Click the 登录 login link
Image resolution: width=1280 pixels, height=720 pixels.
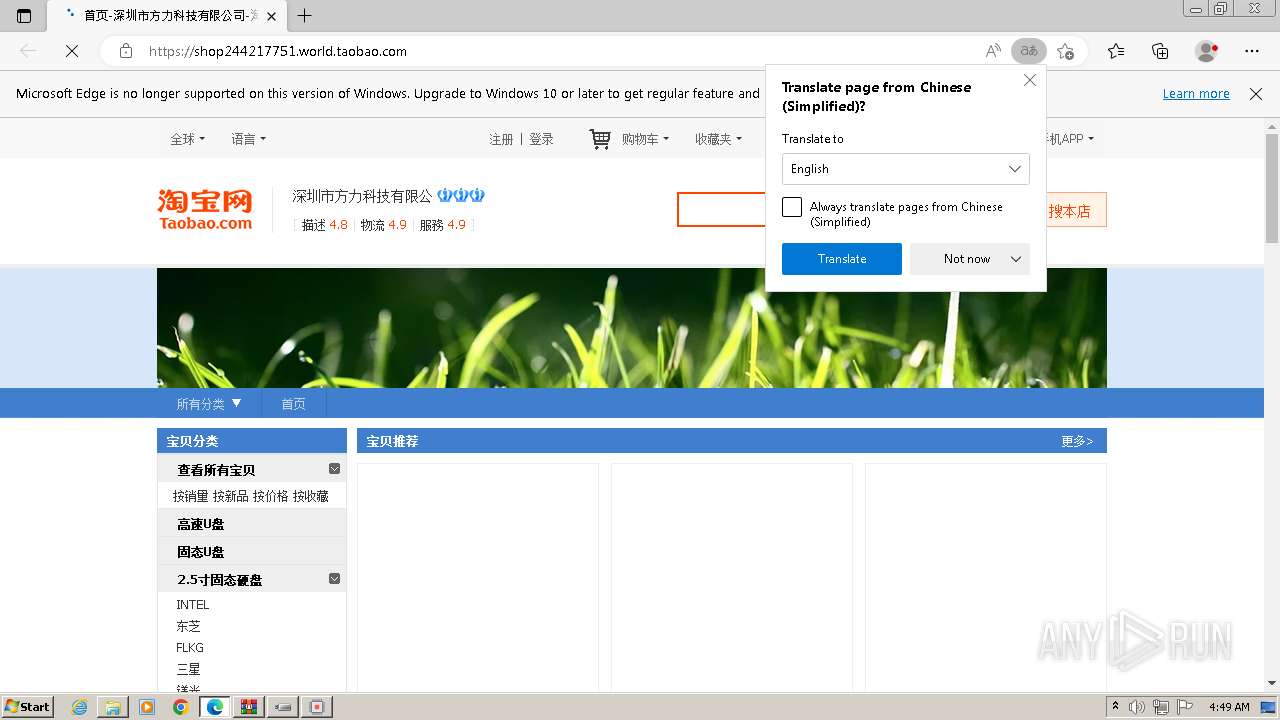click(x=541, y=139)
